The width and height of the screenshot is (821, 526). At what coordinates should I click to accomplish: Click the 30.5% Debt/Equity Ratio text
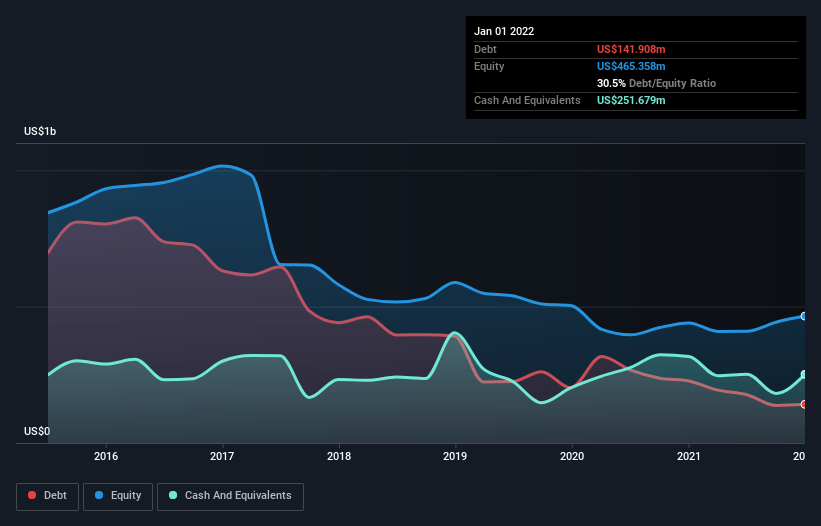tap(656, 83)
